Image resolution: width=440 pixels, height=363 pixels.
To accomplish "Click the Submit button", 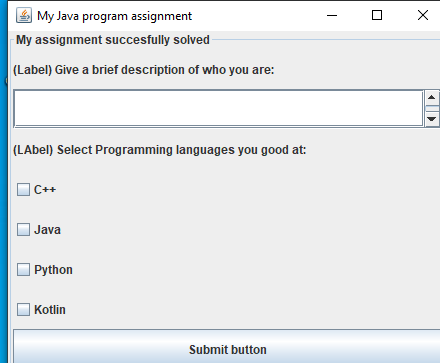I will (227, 347).
